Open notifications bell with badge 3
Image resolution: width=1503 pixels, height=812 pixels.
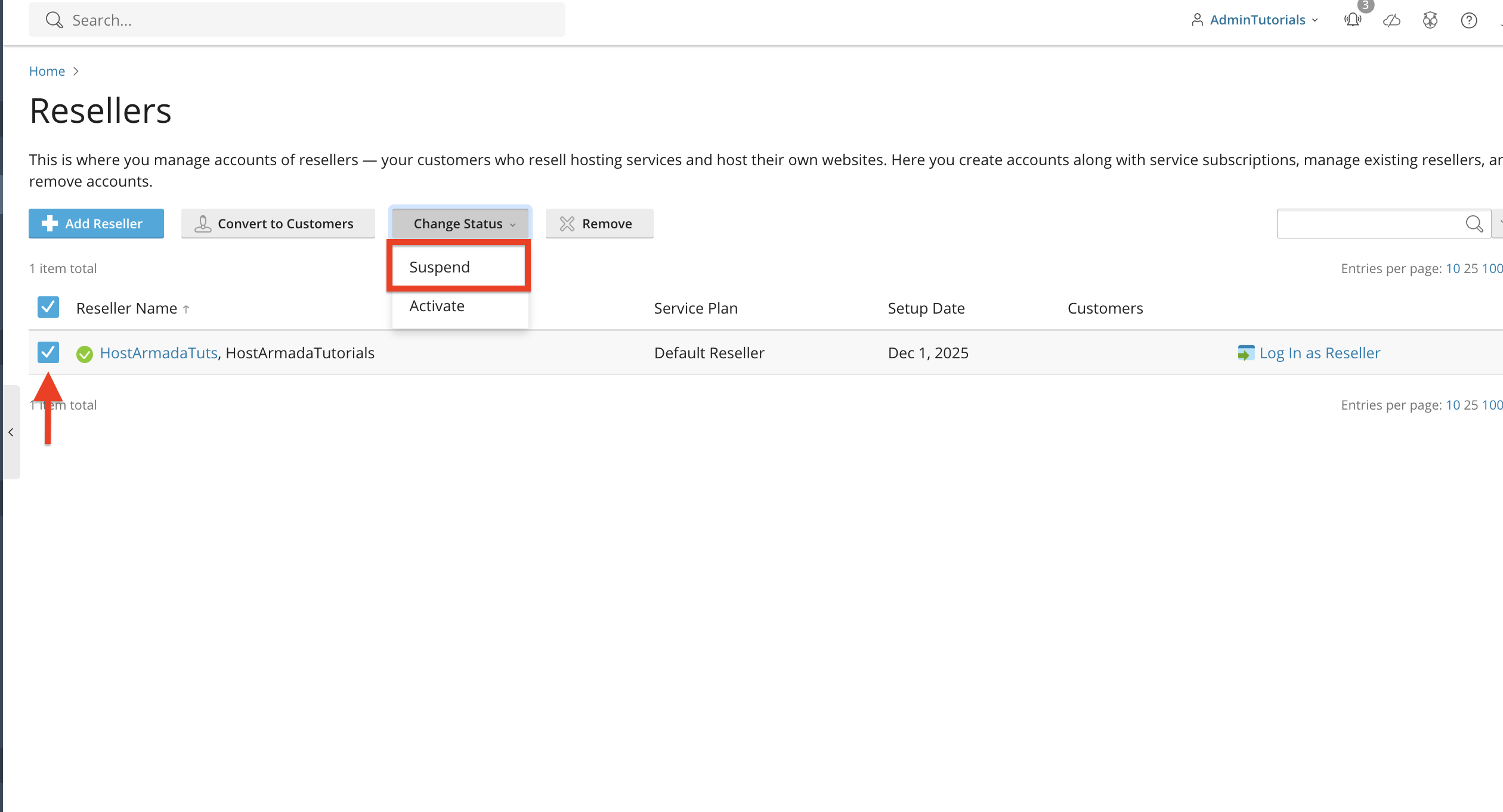click(x=1353, y=20)
